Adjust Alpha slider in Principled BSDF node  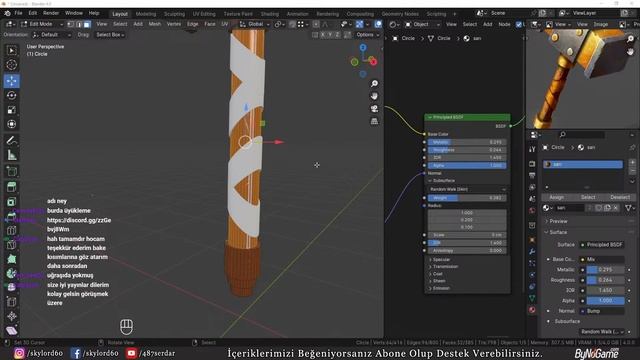(x=467, y=166)
